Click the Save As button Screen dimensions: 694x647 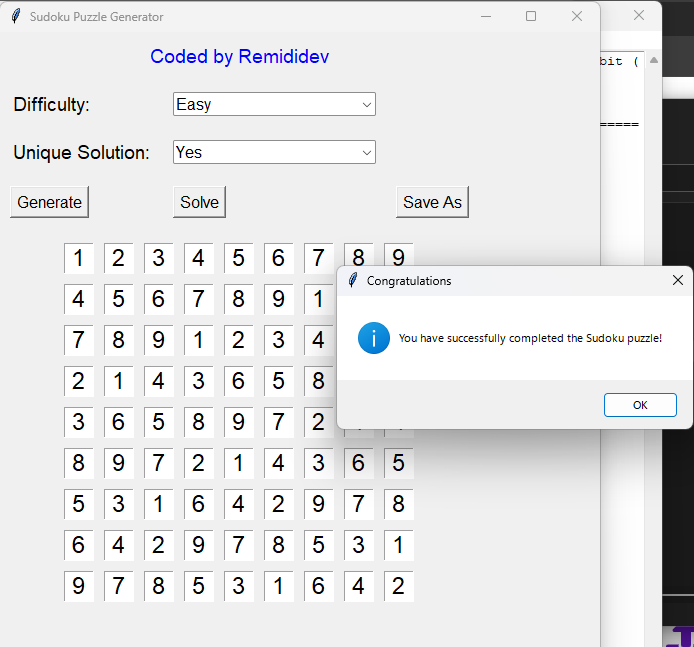click(x=432, y=202)
